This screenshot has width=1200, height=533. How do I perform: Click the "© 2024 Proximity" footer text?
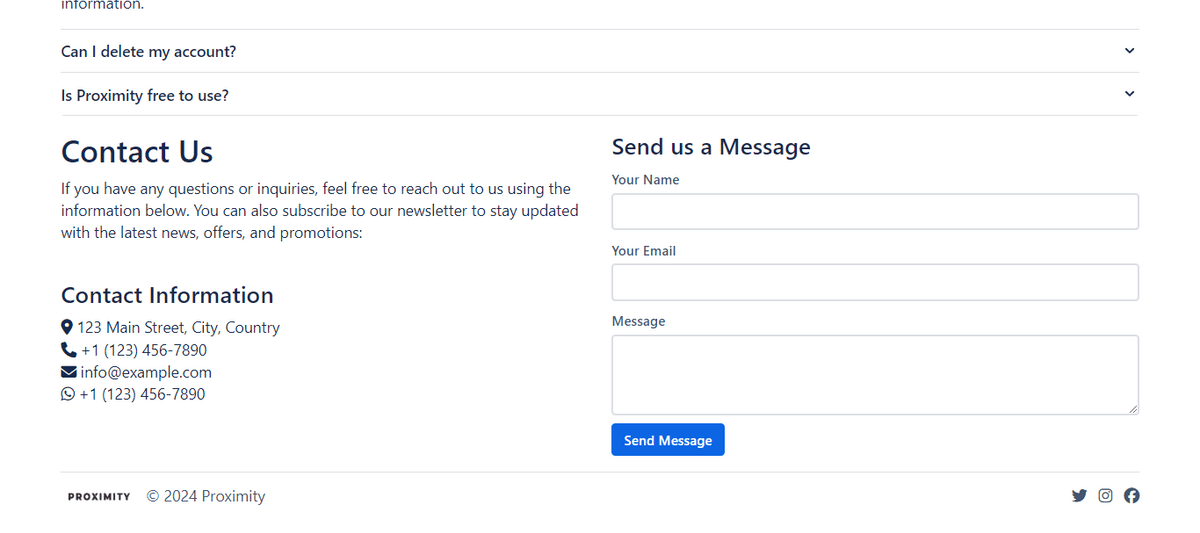(206, 496)
